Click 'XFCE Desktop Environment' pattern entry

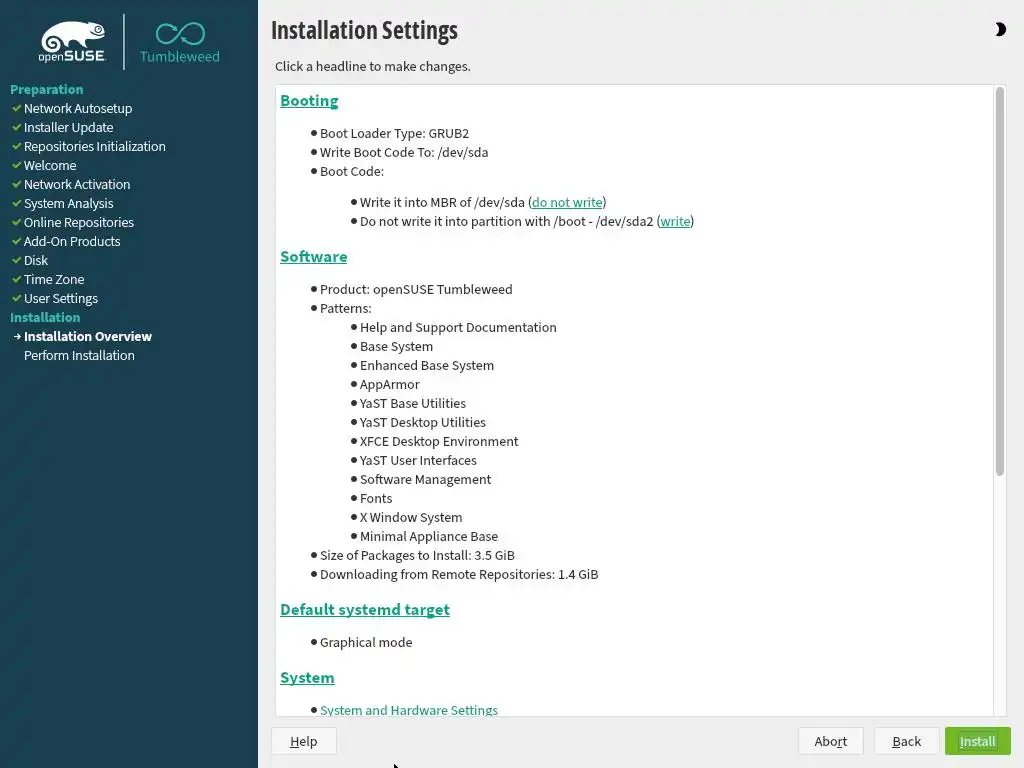(439, 441)
